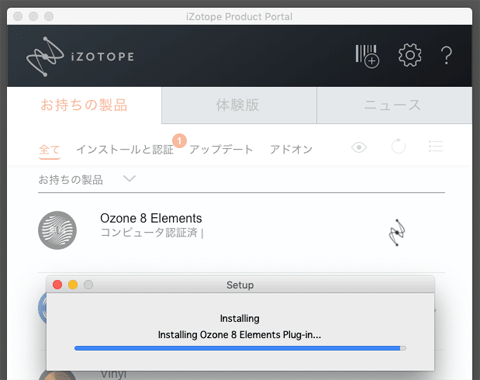Select インストールと認証 filter

pyautogui.click(x=125, y=150)
